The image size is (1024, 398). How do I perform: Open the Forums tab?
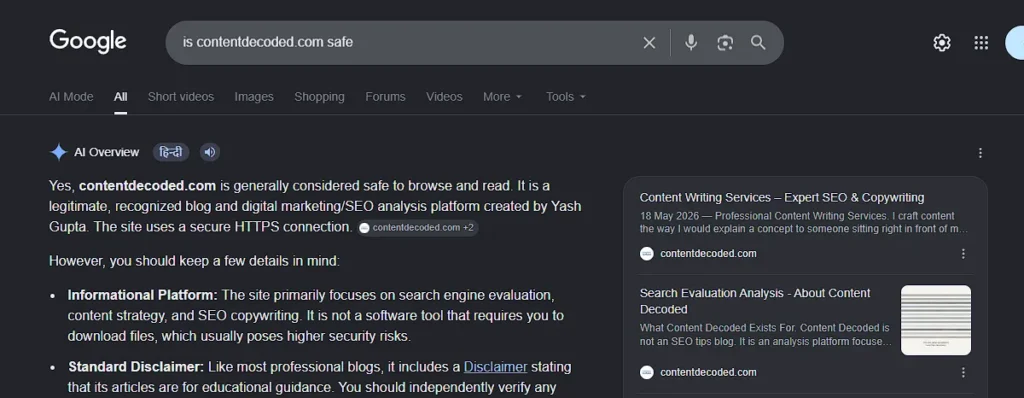[x=385, y=97]
